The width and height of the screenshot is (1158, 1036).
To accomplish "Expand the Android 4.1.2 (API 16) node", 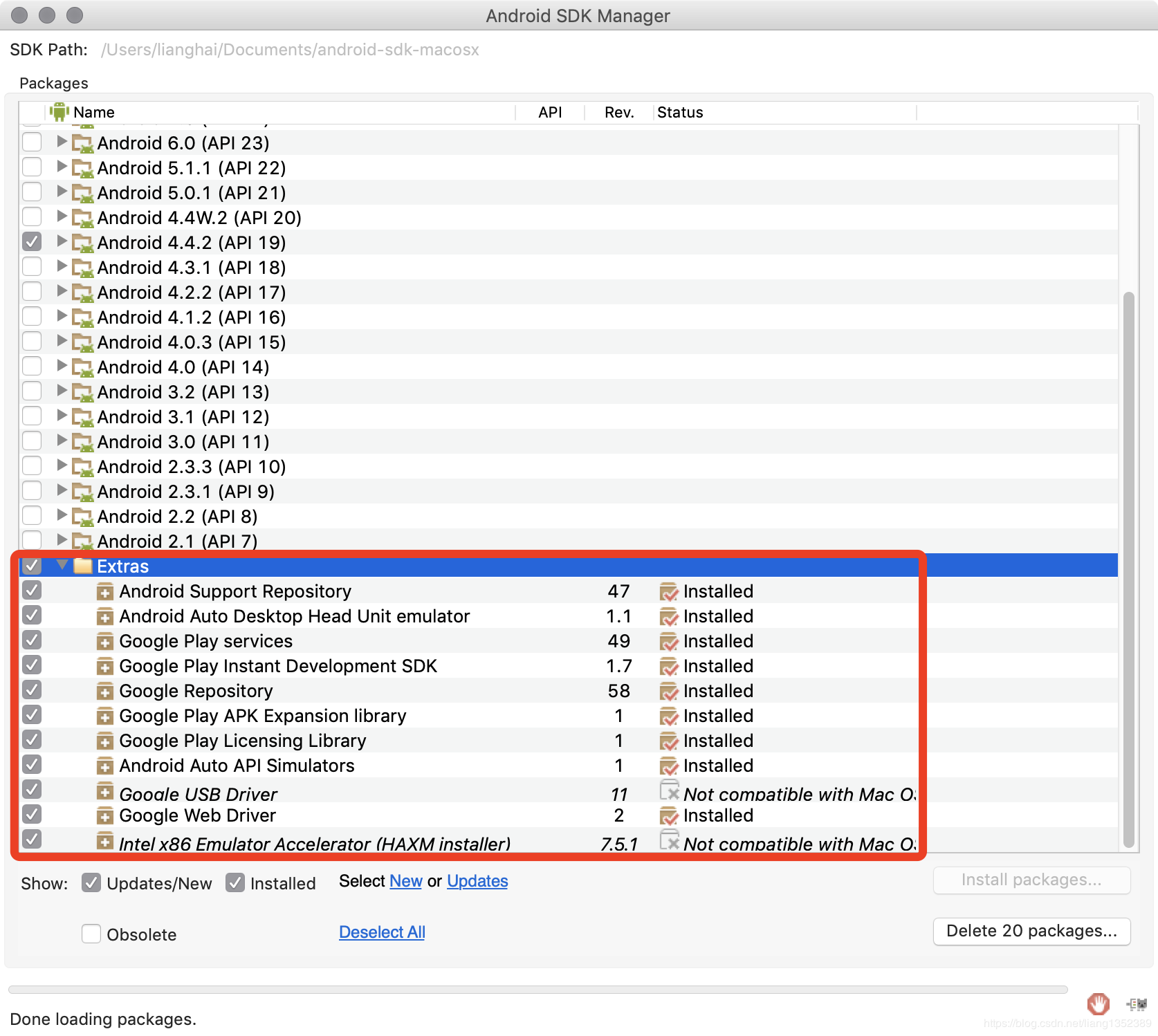I will 62,316.
